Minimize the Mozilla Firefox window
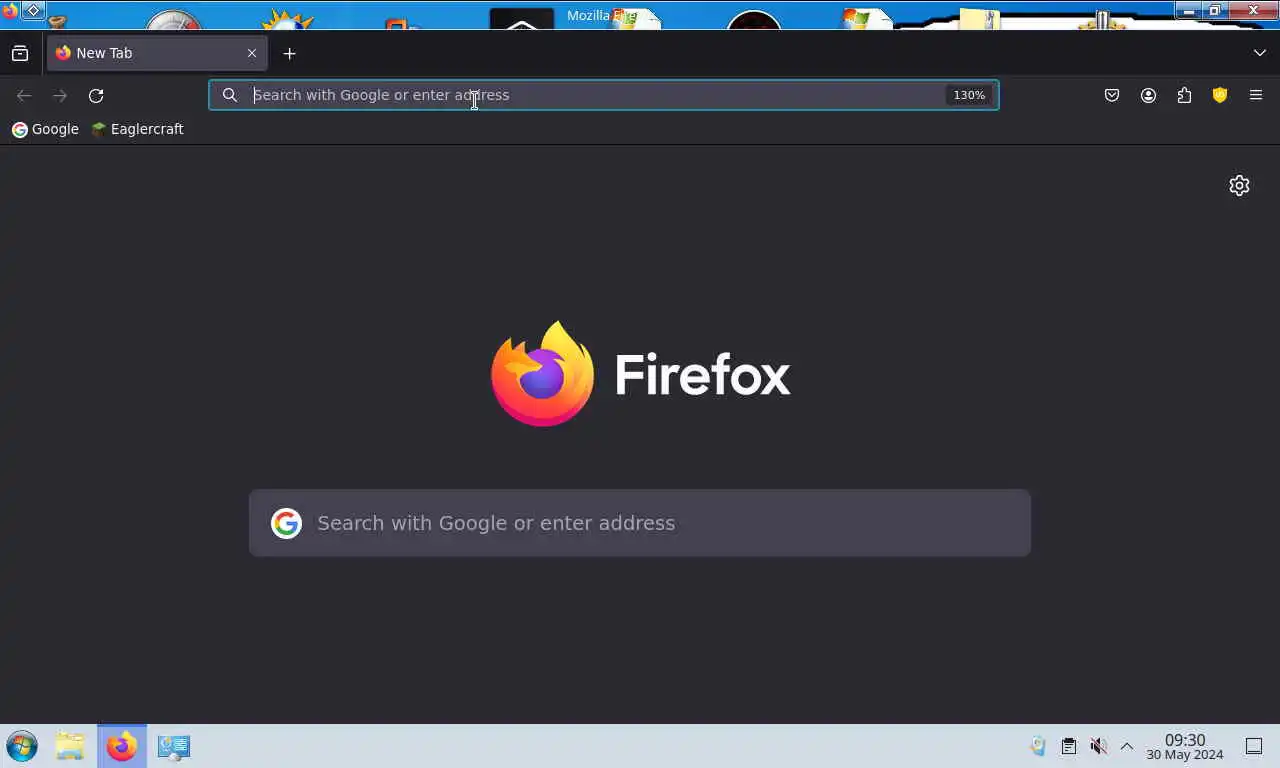The width and height of the screenshot is (1280, 768). 1189,10
